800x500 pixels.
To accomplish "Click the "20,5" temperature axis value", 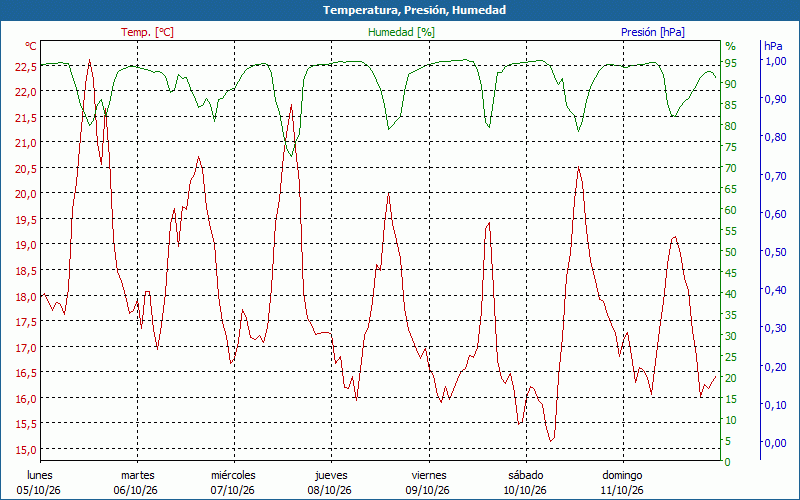I will [27, 168].
